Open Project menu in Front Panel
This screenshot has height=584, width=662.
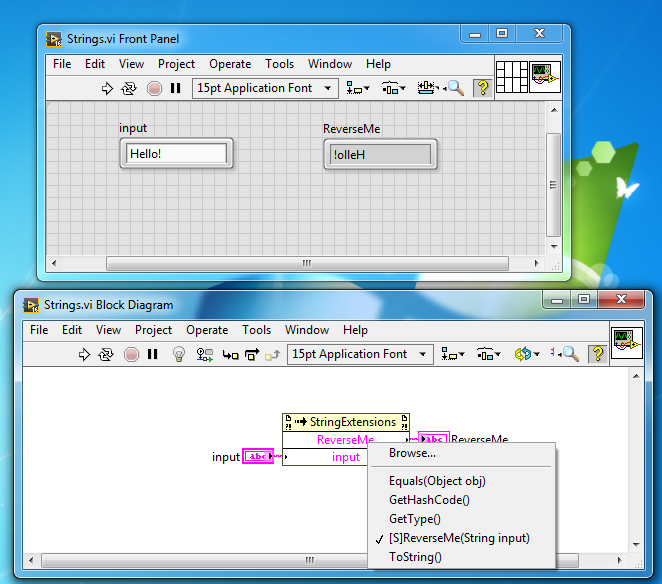[176, 64]
